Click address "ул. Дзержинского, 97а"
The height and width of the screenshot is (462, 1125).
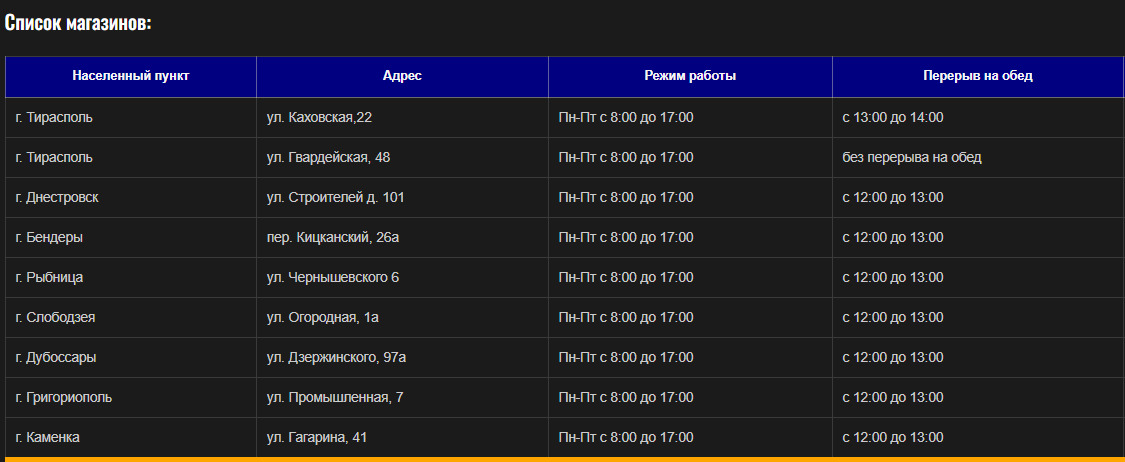(336, 358)
